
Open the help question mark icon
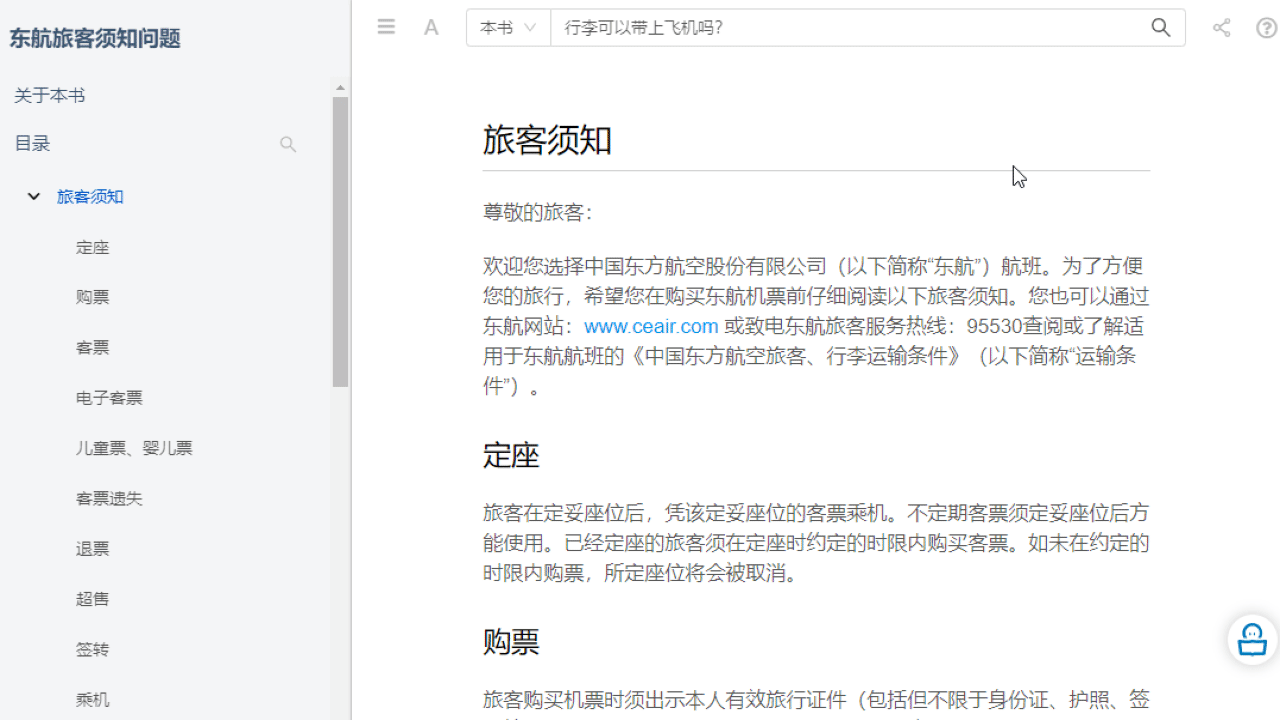(1266, 27)
